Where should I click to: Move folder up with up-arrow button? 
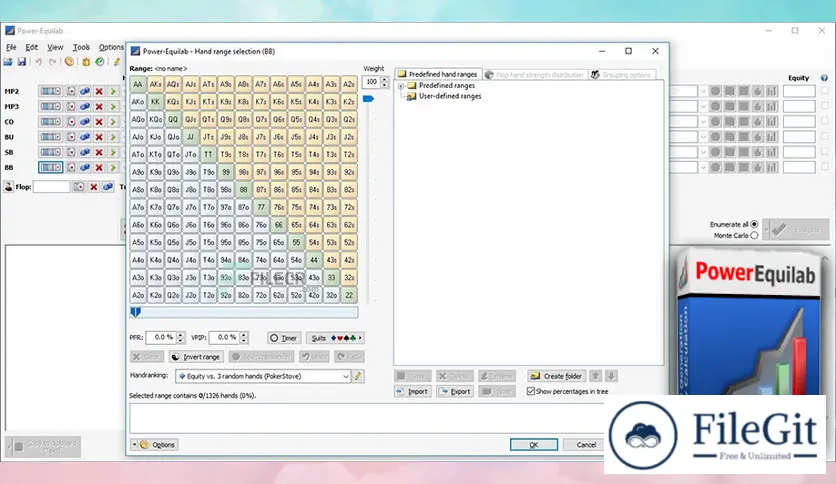click(x=596, y=376)
